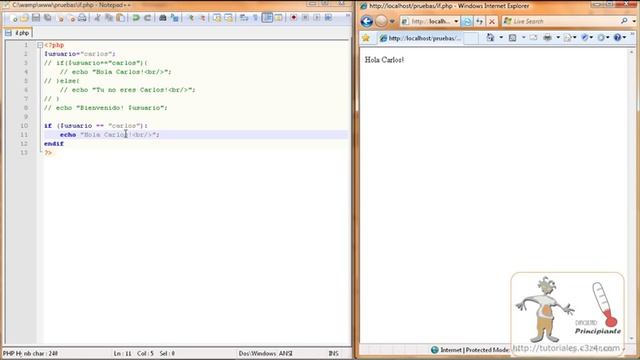Click the INS indicator in Notepad++ status bar
The width and height of the screenshot is (640, 360).
pyautogui.click(x=333, y=353)
